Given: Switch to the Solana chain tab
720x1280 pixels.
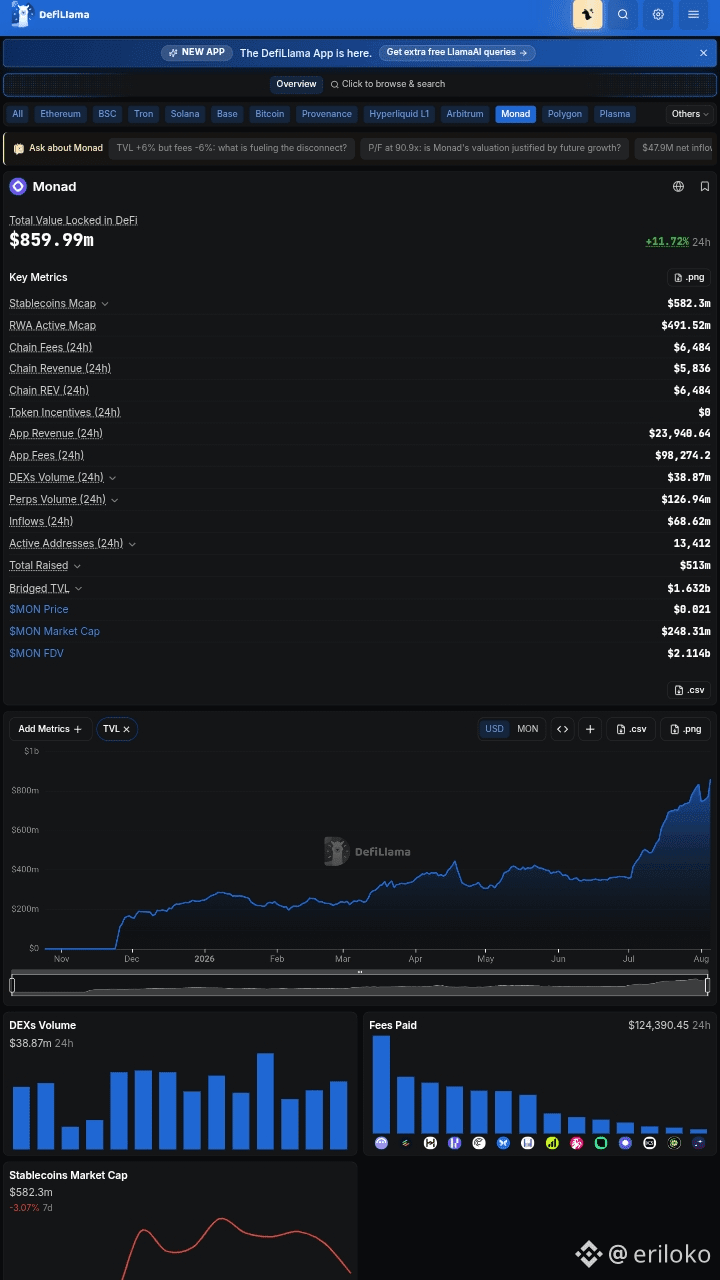Looking at the screenshot, I should [185, 114].
